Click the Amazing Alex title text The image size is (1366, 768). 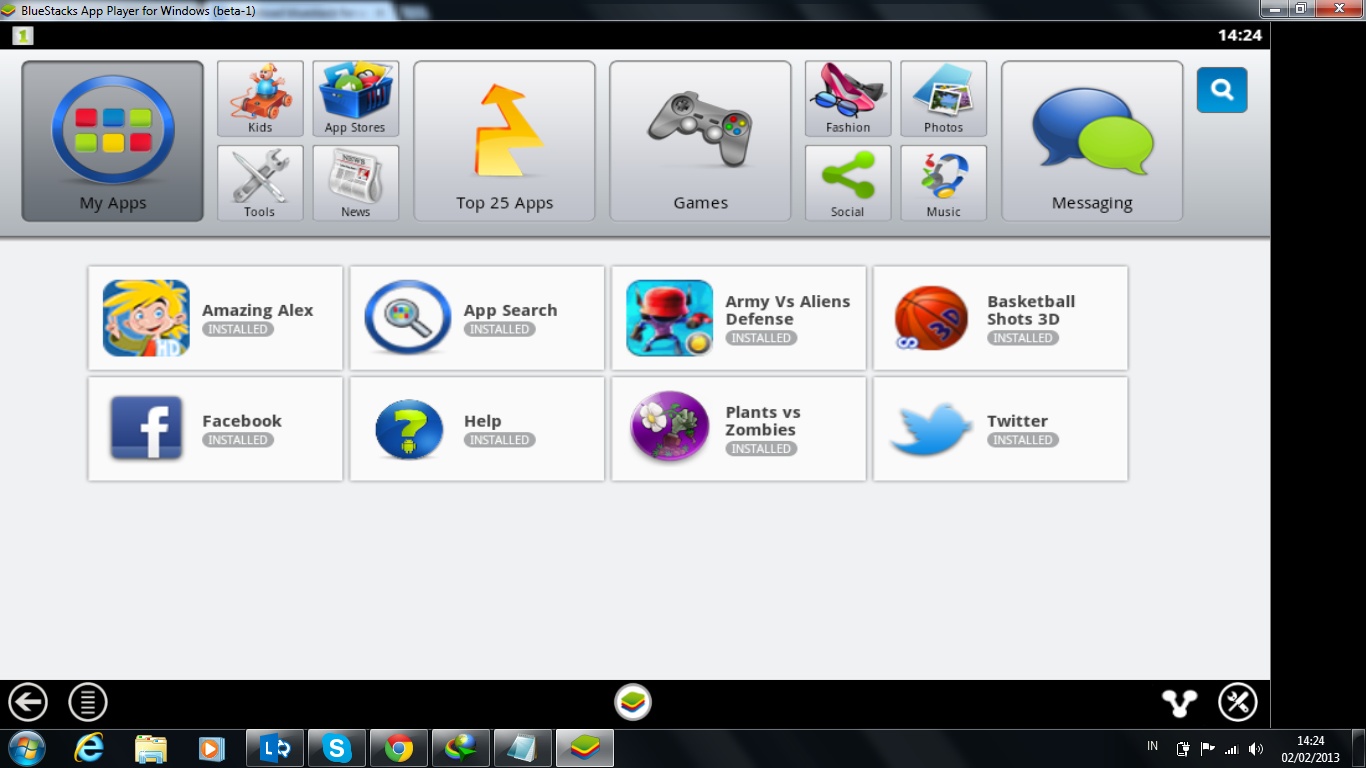click(258, 310)
